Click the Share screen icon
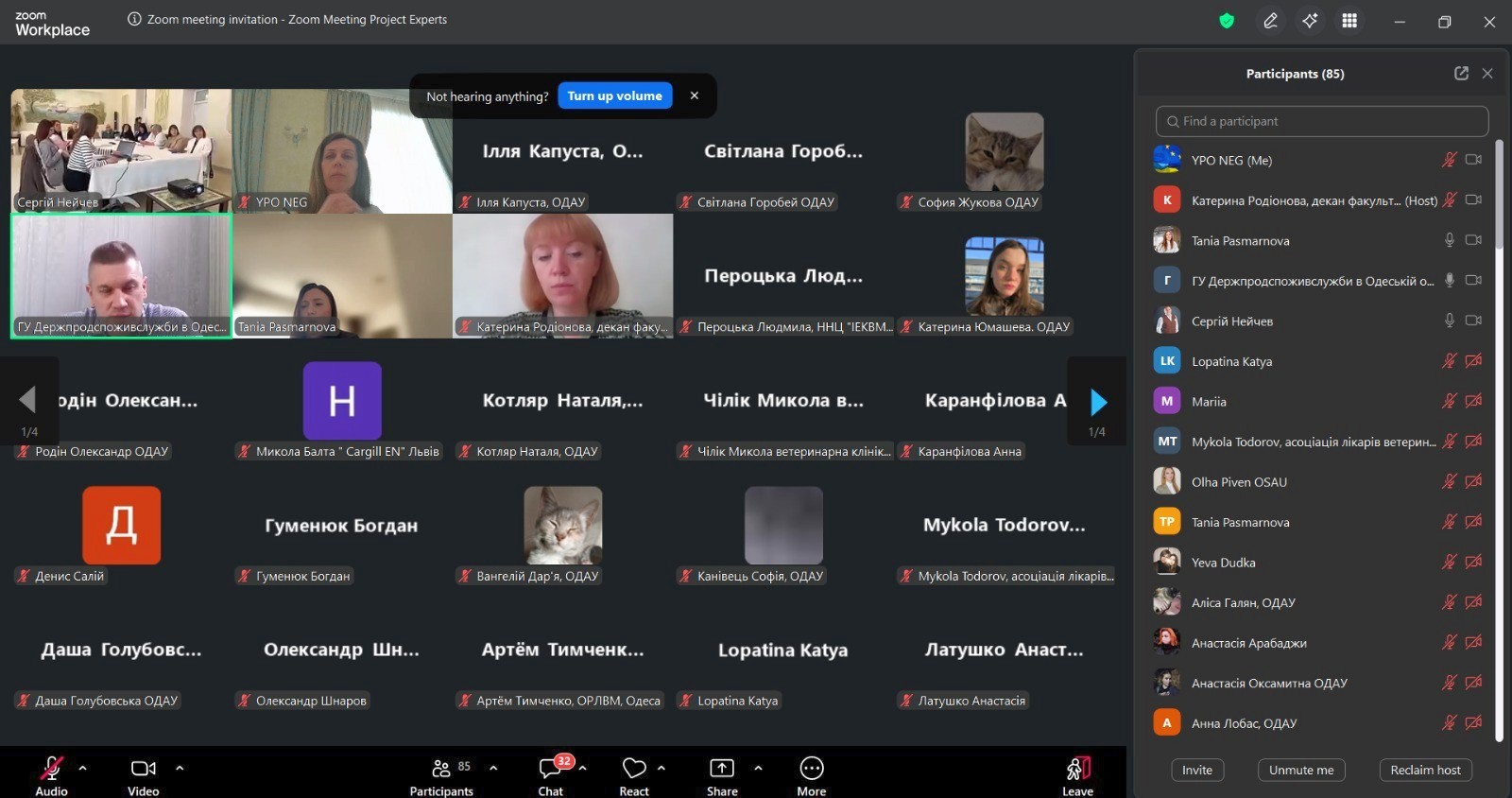The width and height of the screenshot is (1512, 798). pyautogui.click(x=722, y=769)
